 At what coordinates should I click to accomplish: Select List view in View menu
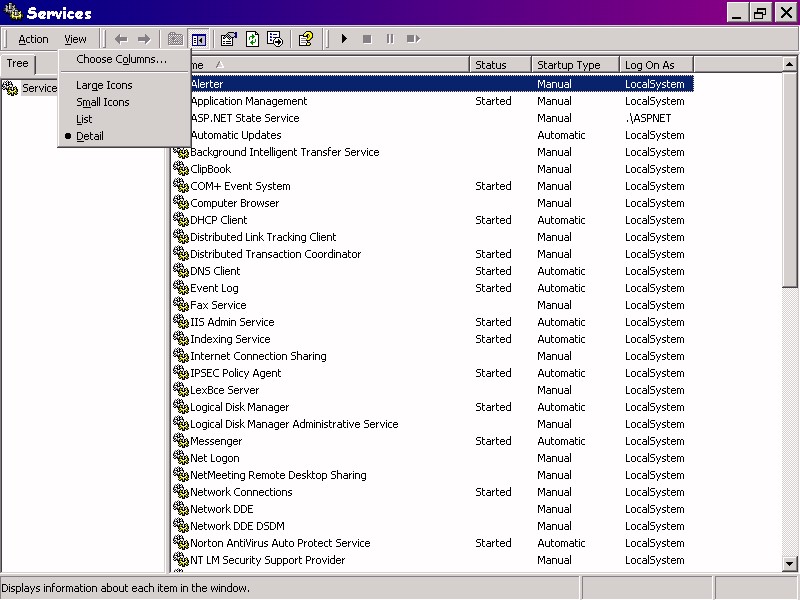(x=84, y=119)
